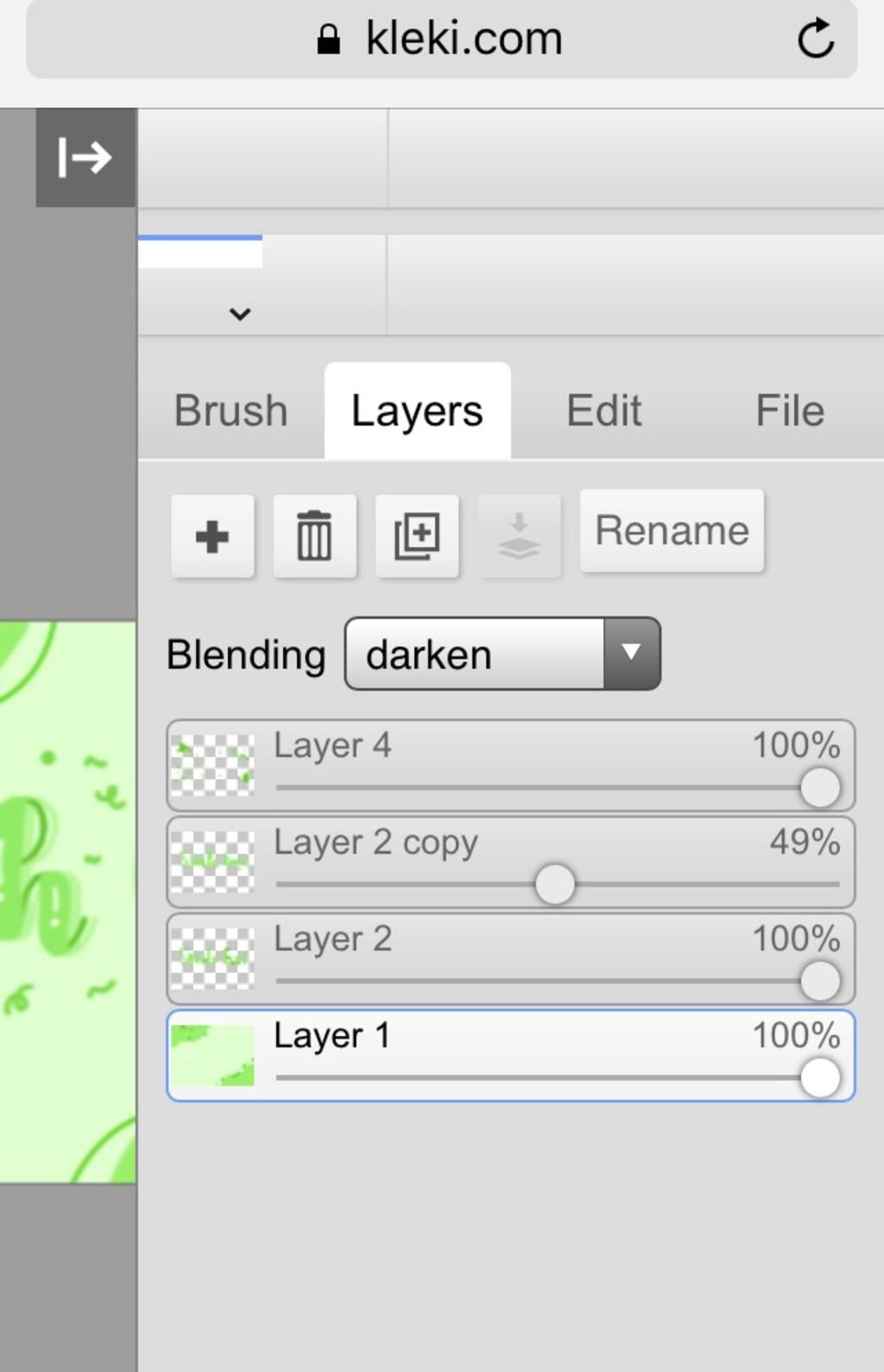Click the Rename button
Viewport: 884px width, 1372px height.
pos(672,530)
